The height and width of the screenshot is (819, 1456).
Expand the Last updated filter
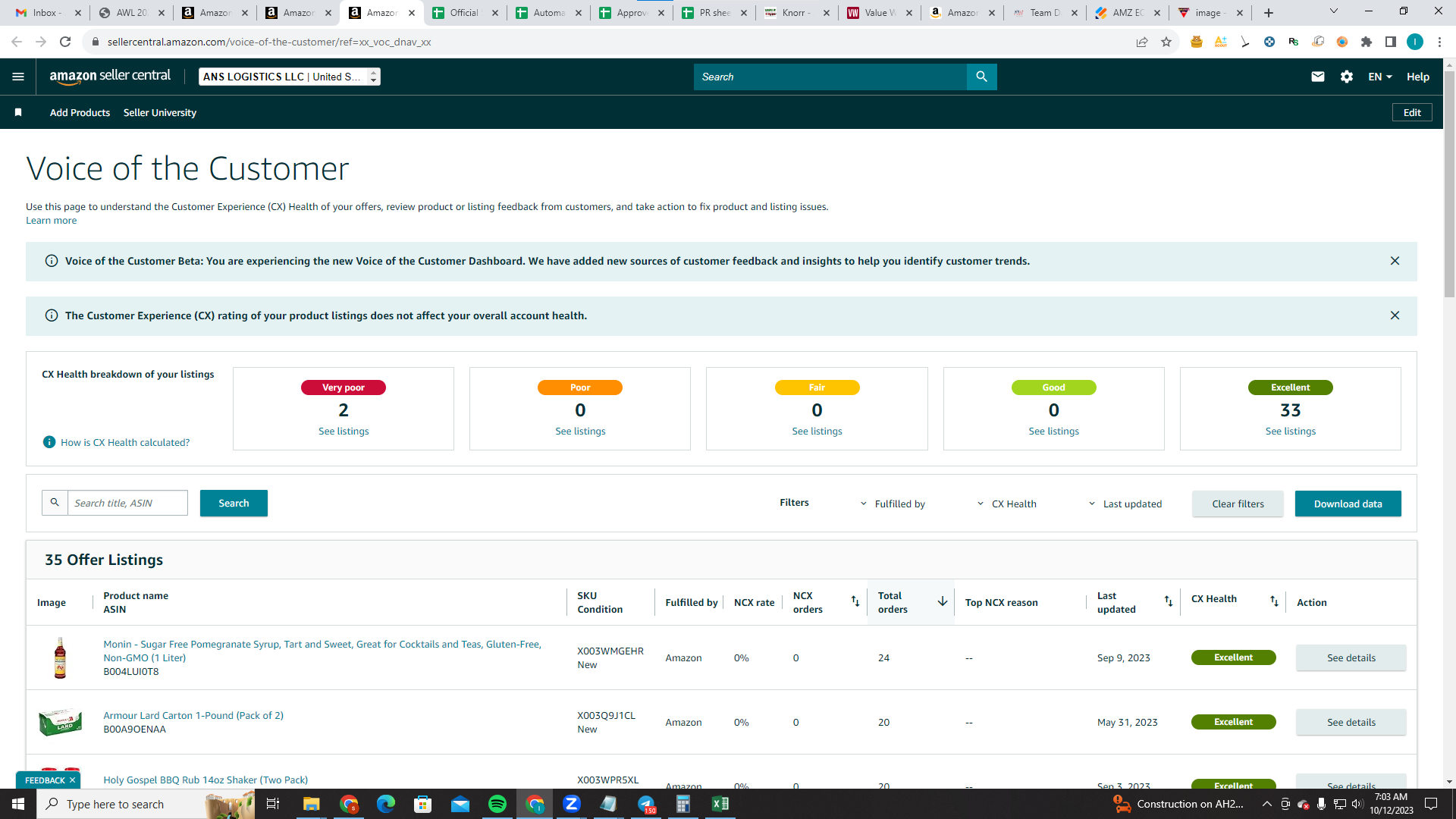tap(1125, 504)
